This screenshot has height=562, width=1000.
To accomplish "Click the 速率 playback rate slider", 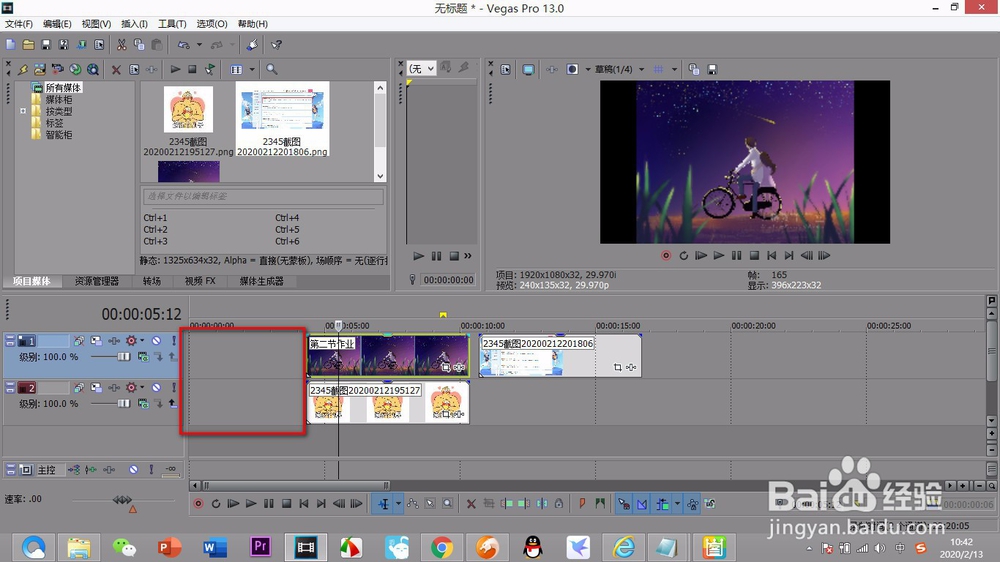I will 122,499.
